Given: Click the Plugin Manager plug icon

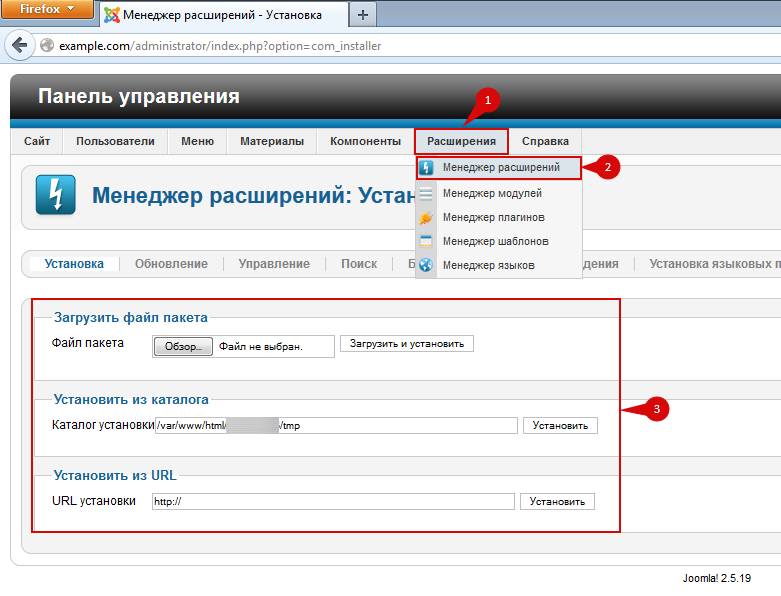Looking at the screenshot, I should coord(427,217).
